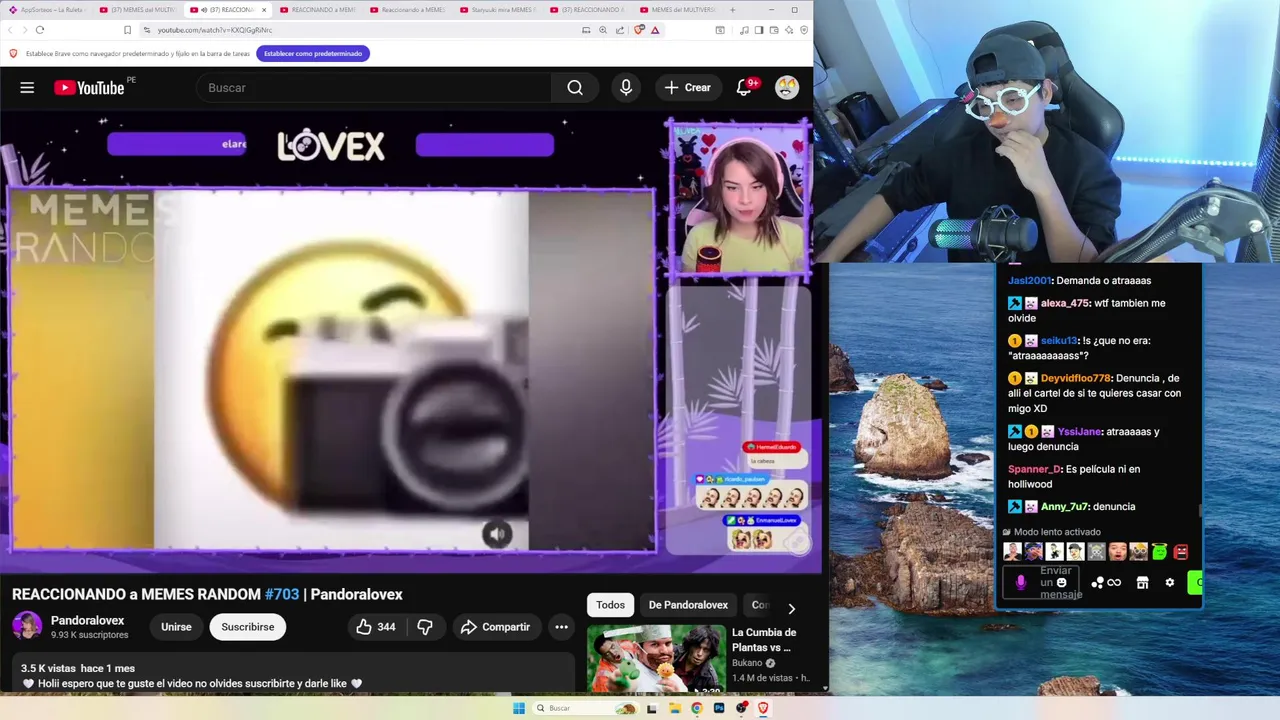Click the Enviar un mensaje chat field
The image size is (1280, 720).
click(1041, 582)
